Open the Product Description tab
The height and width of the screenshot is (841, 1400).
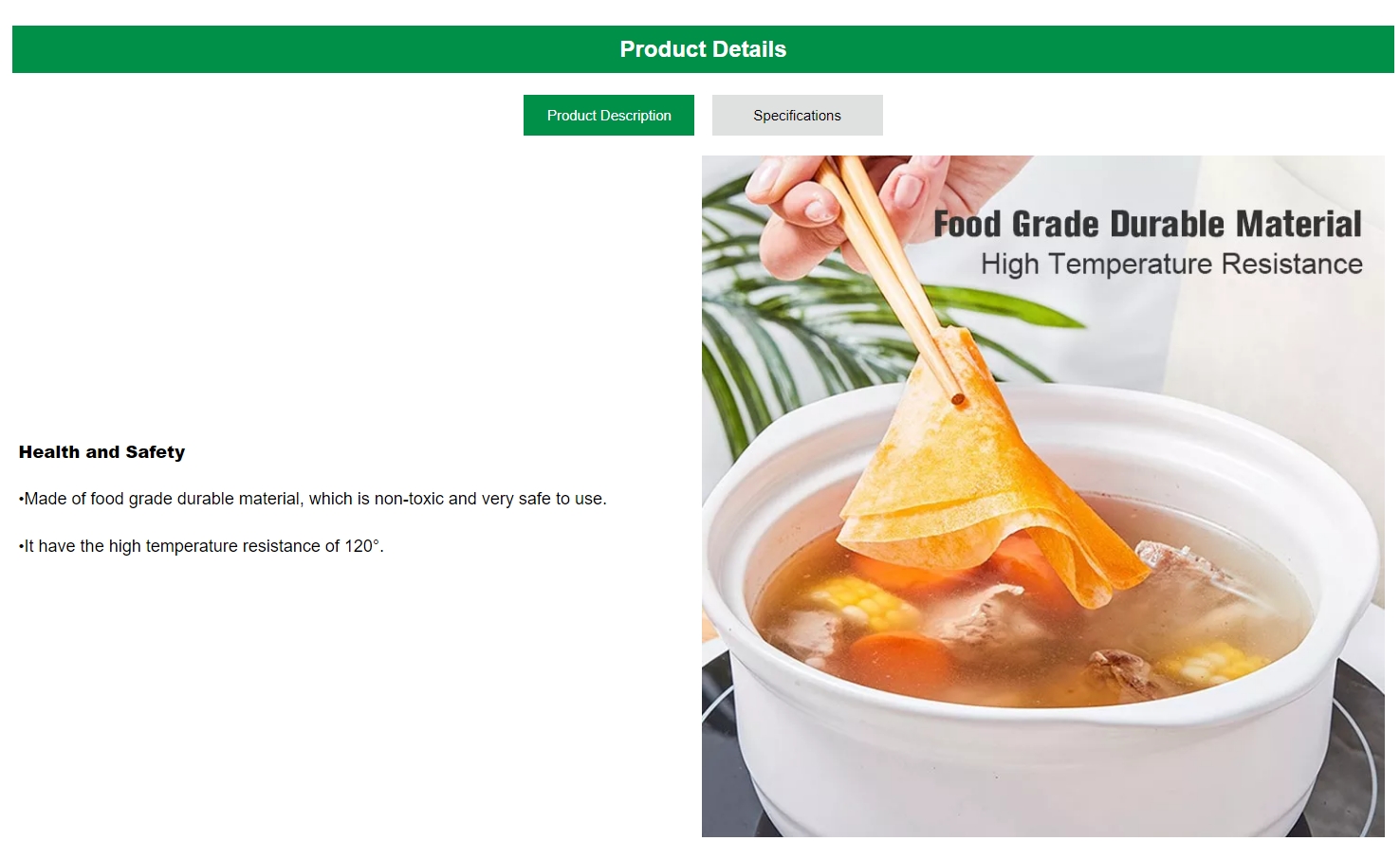coord(608,115)
